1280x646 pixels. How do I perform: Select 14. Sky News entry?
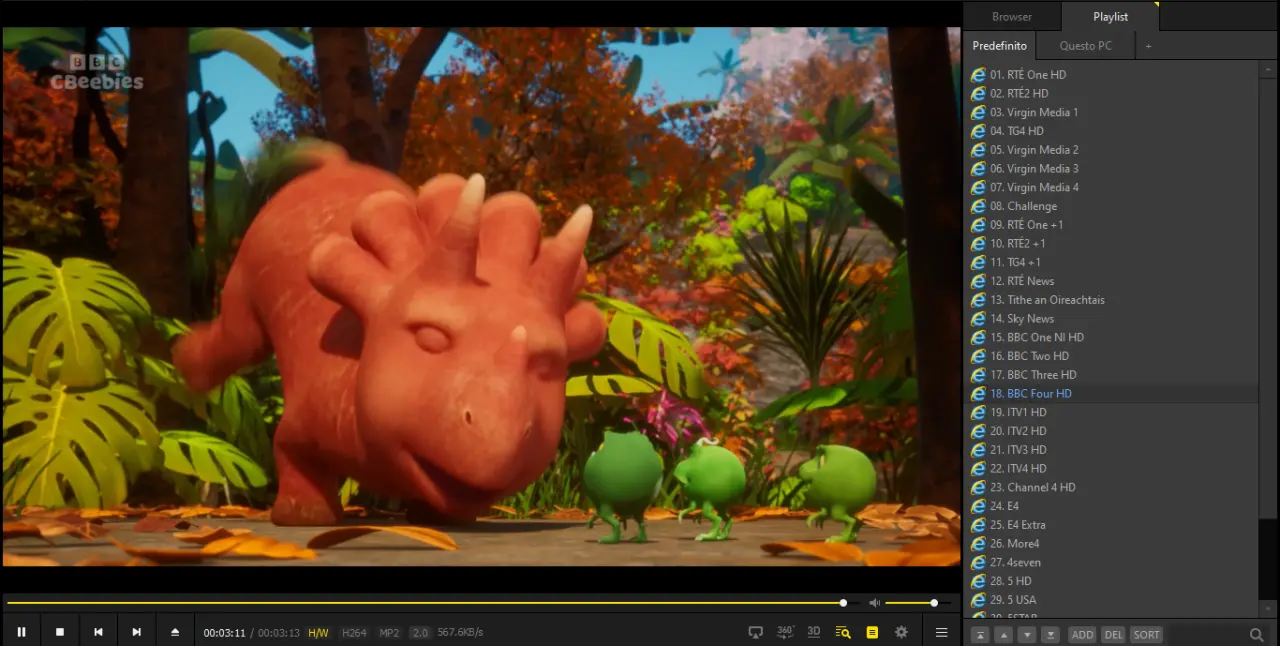coord(1112,318)
